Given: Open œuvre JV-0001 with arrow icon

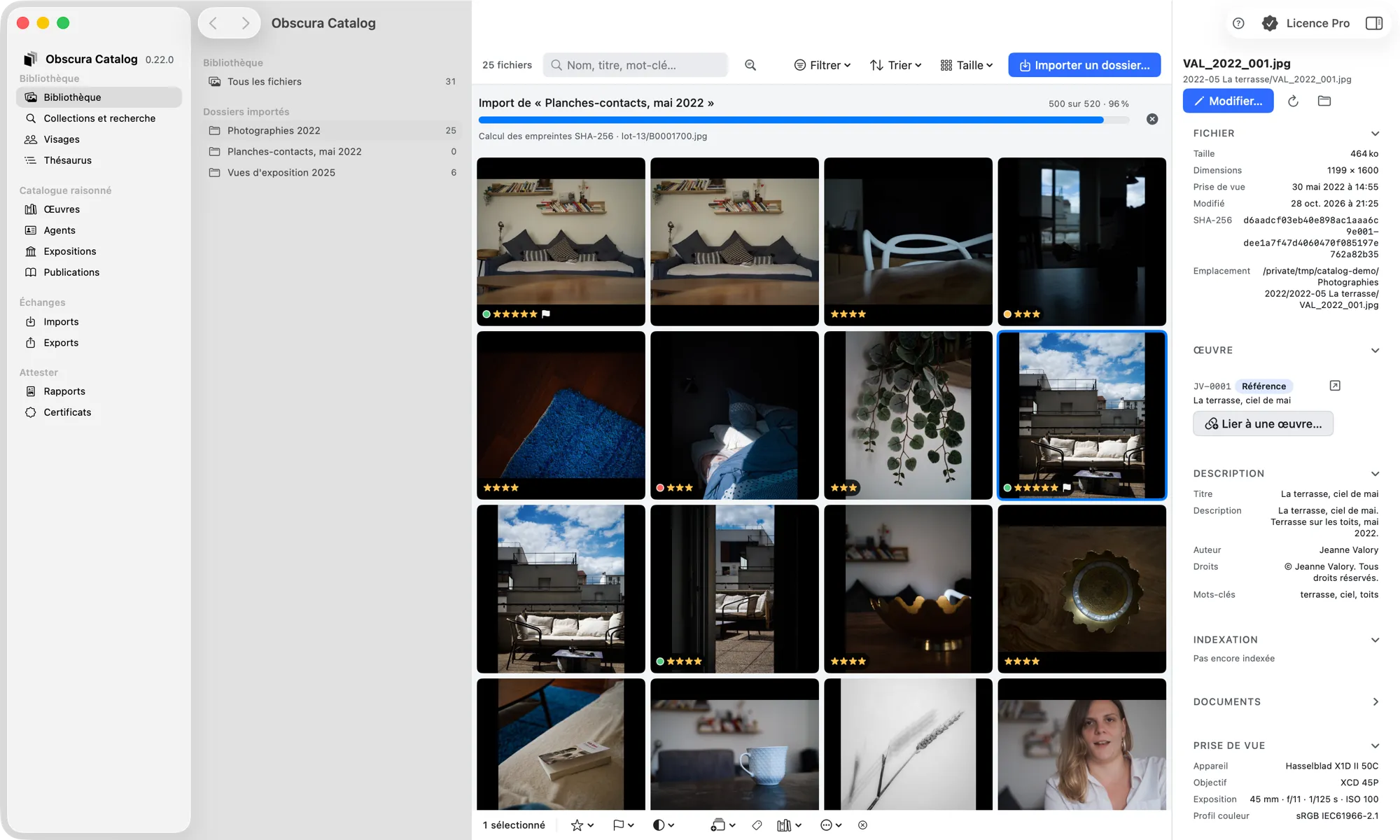Looking at the screenshot, I should click(x=1335, y=386).
